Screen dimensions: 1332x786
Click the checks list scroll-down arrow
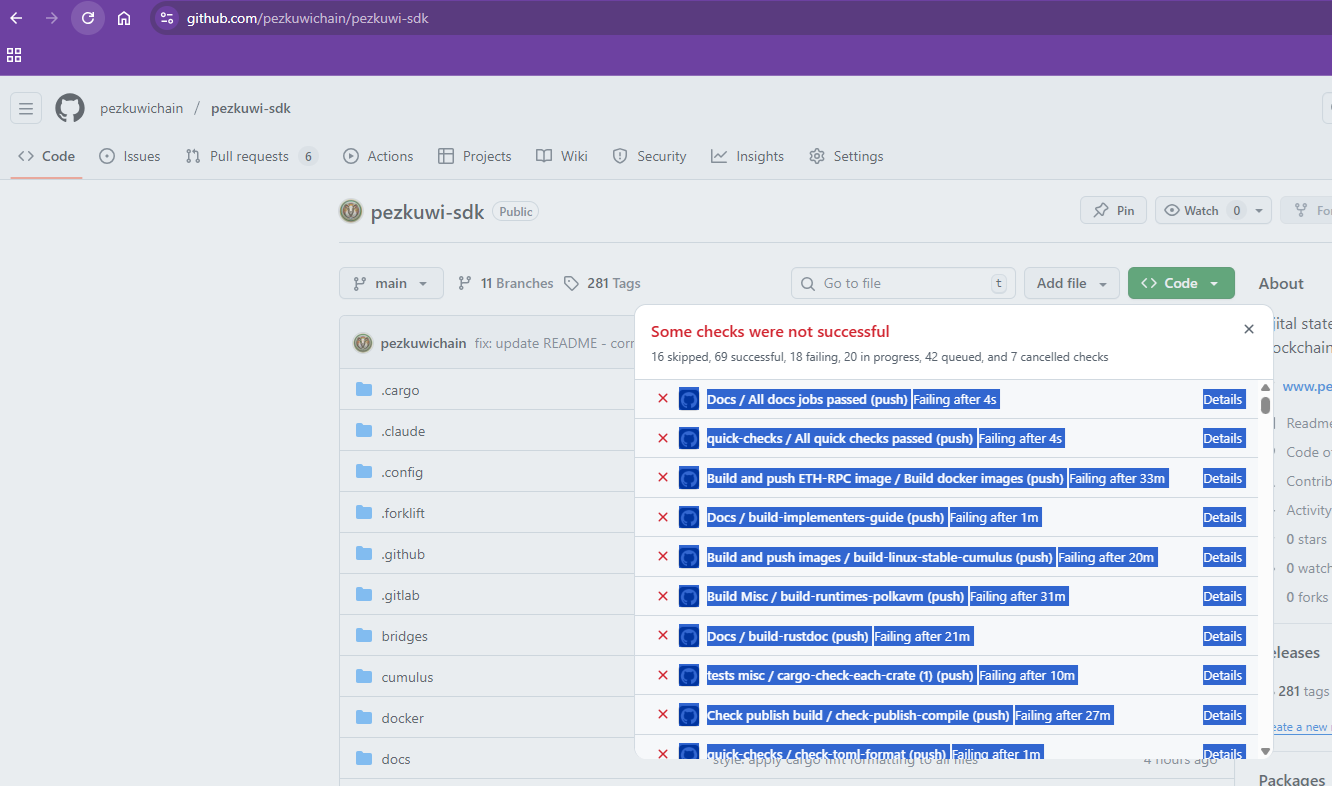[x=1265, y=751]
